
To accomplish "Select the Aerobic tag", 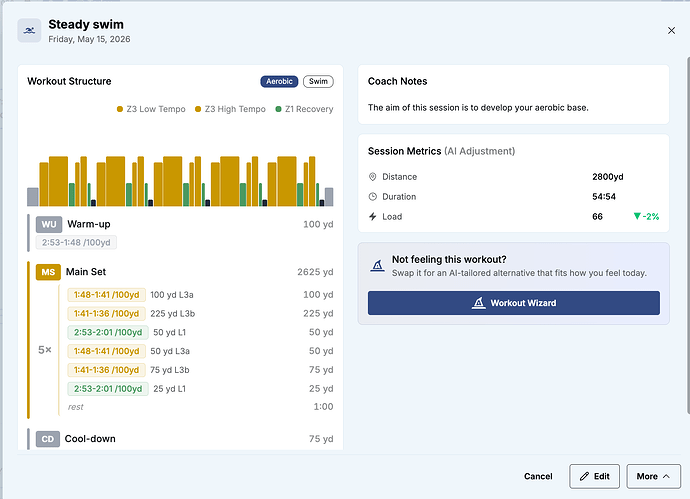I will click(x=279, y=81).
